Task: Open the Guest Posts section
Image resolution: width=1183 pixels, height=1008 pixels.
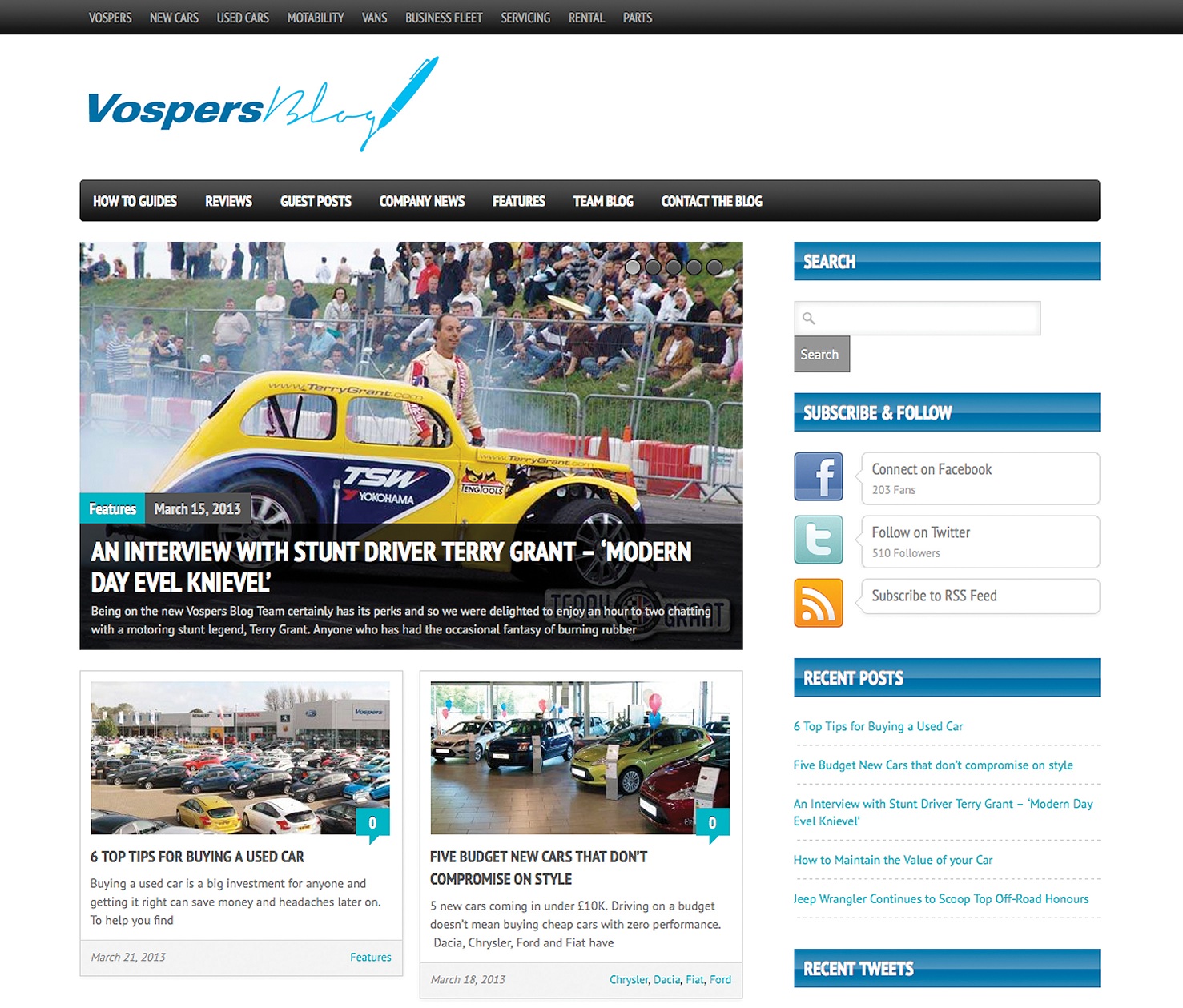Action: pos(316,201)
